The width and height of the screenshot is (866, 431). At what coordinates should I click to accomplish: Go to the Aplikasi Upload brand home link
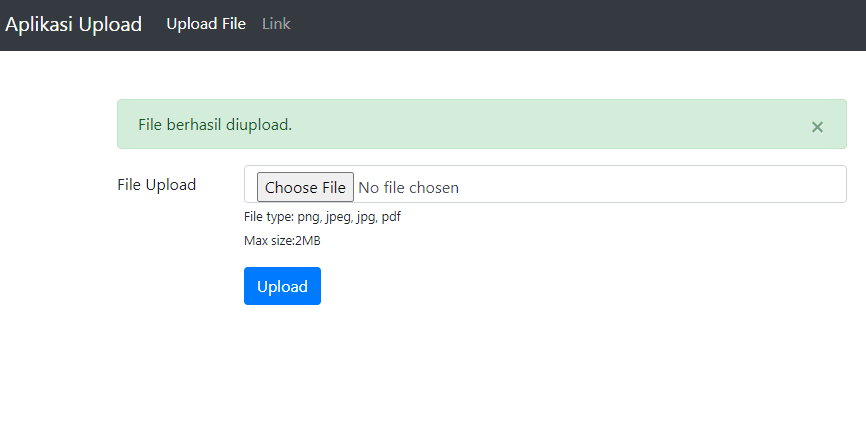(73, 24)
